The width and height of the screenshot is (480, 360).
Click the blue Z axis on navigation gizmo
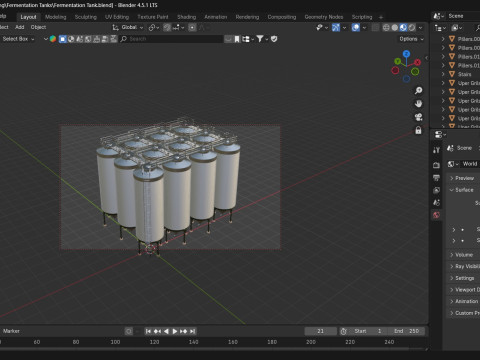pos(406,54)
